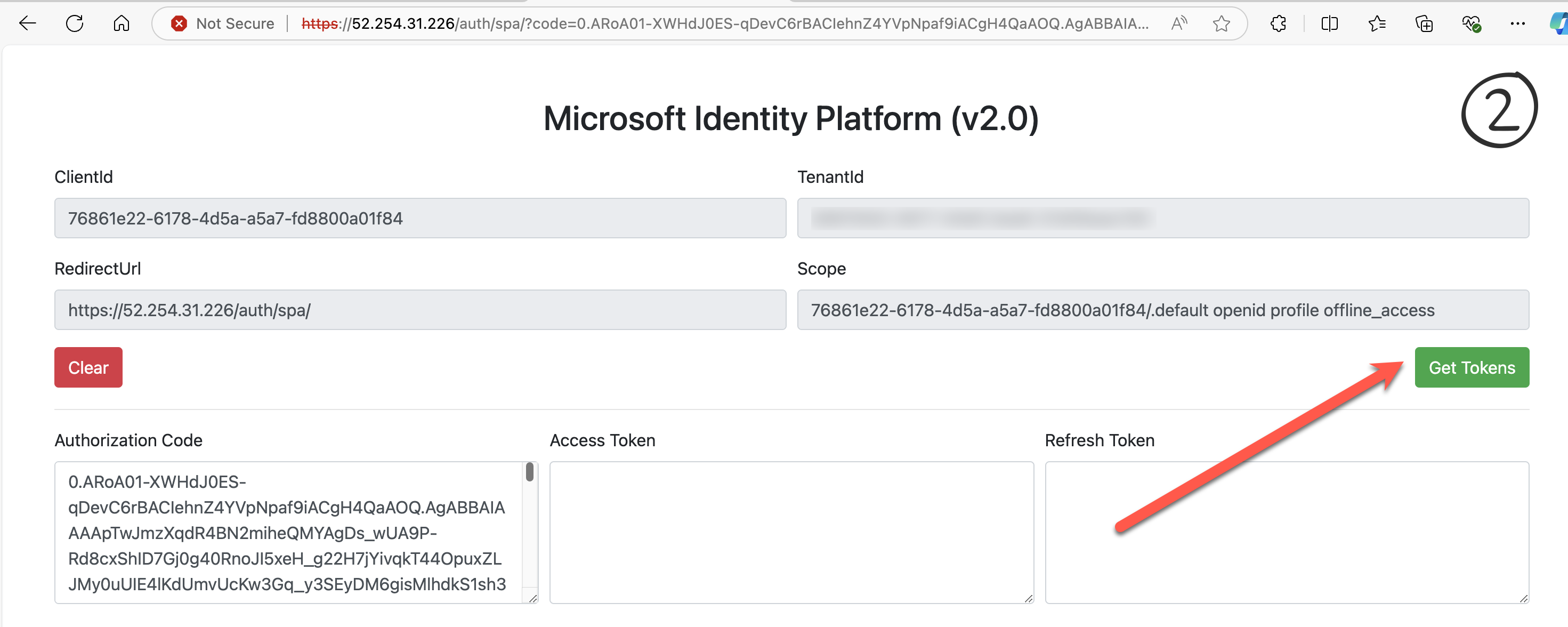This screenshot has height=627, width=1568.
Task: Open the Extensions puzzle icon
Action: [1278, 24]
